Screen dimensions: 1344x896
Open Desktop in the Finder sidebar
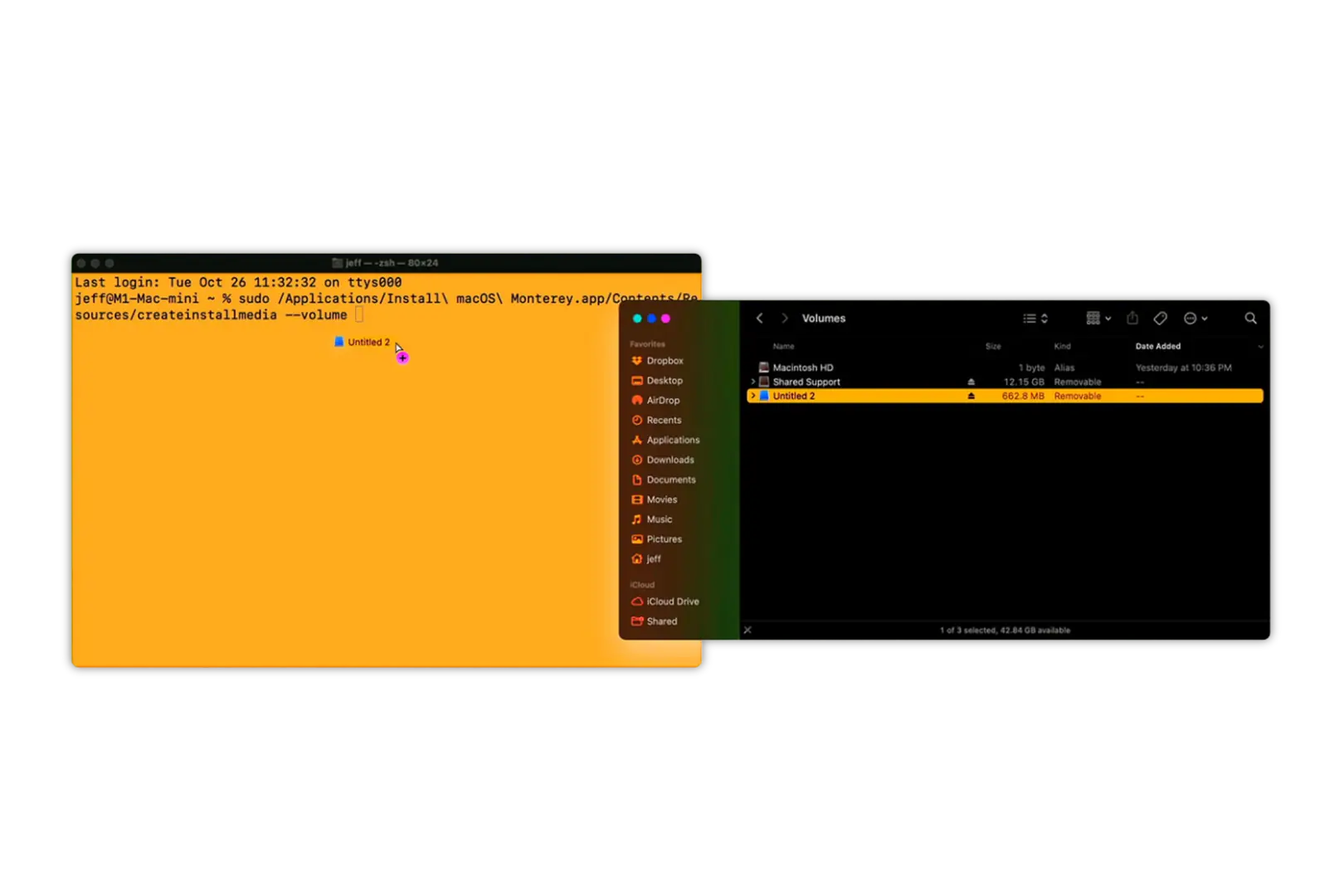point(657,381)
